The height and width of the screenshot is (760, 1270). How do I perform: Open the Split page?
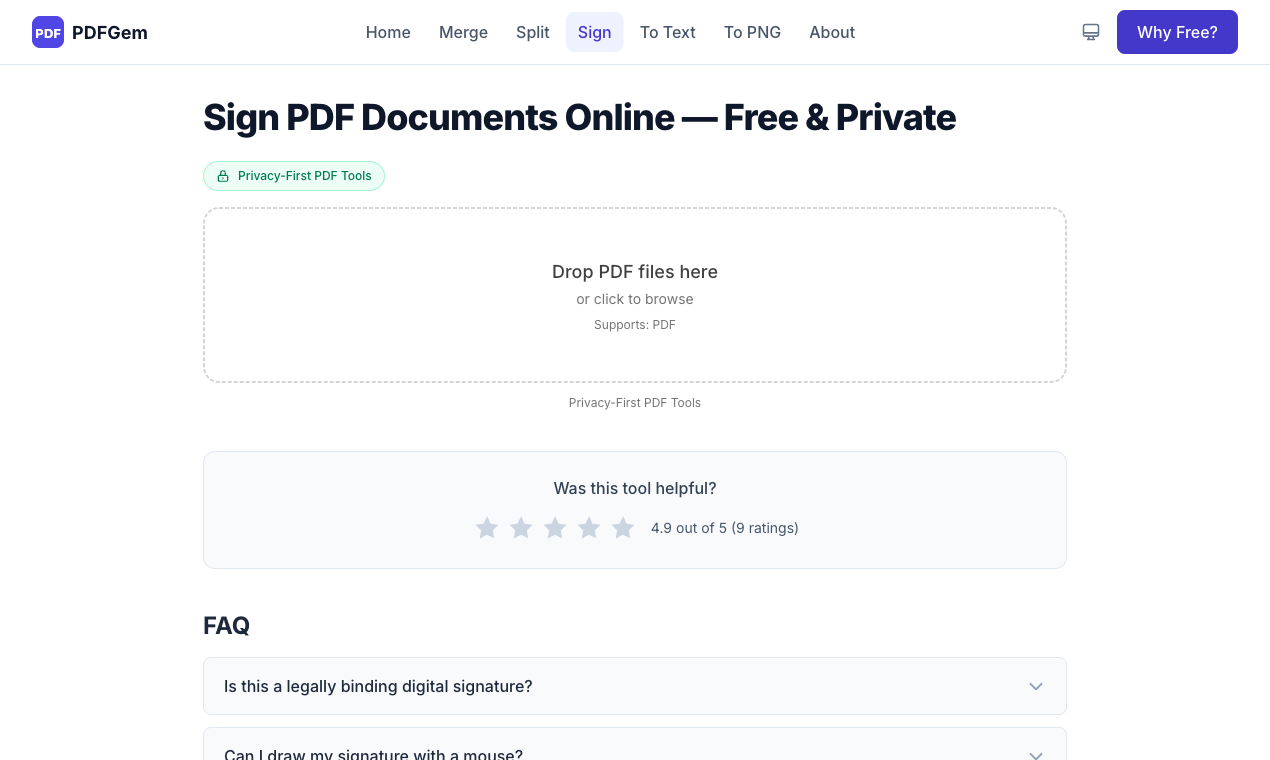532,32
